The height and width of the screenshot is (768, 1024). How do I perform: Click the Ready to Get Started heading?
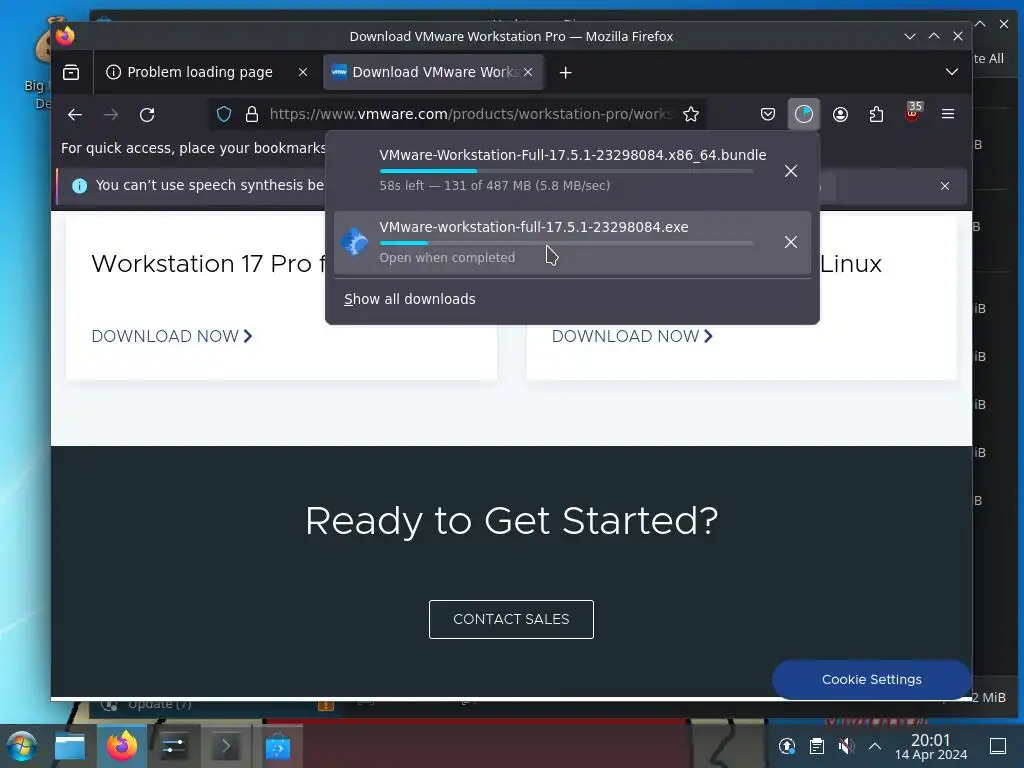click(x=512, y=521)
